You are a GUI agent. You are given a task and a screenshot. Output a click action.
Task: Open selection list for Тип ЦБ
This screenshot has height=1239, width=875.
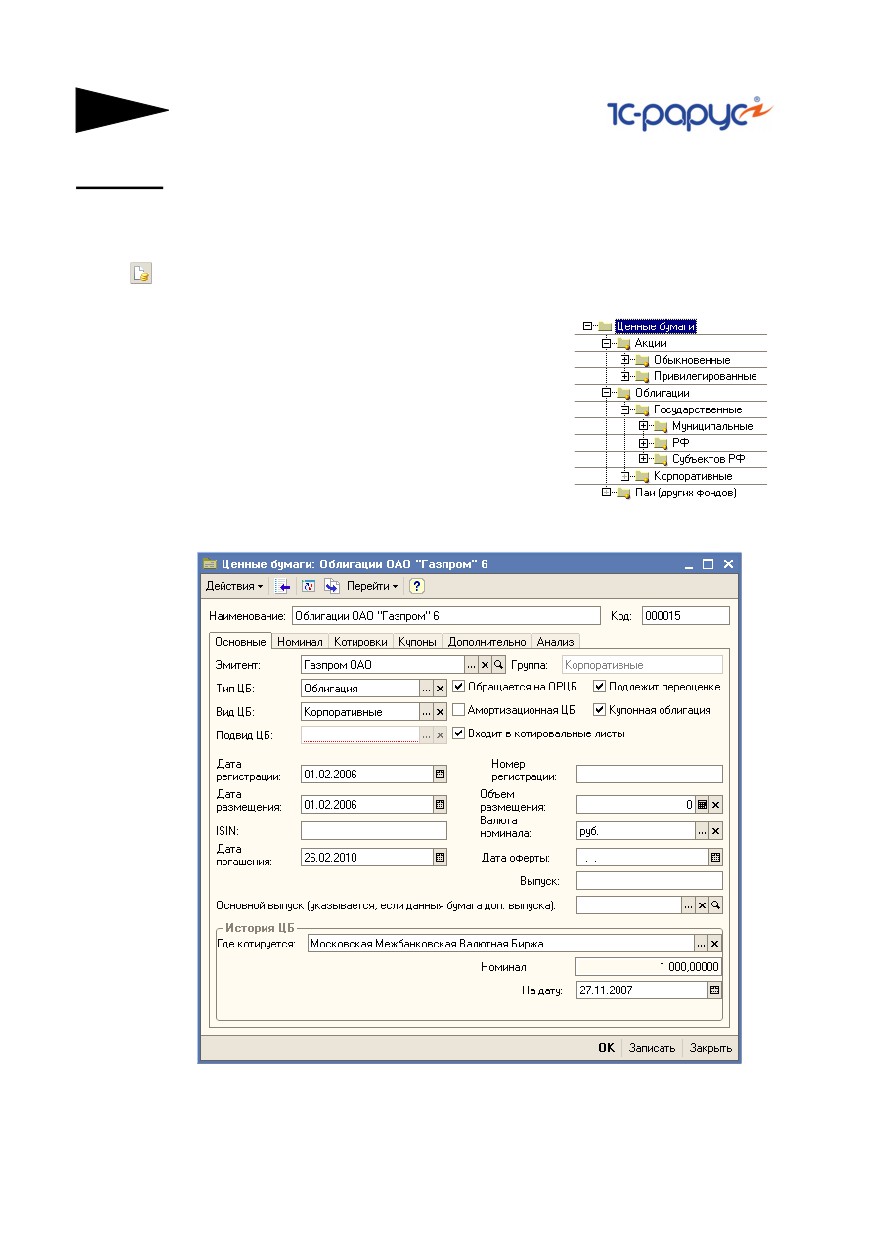point(426,688)
